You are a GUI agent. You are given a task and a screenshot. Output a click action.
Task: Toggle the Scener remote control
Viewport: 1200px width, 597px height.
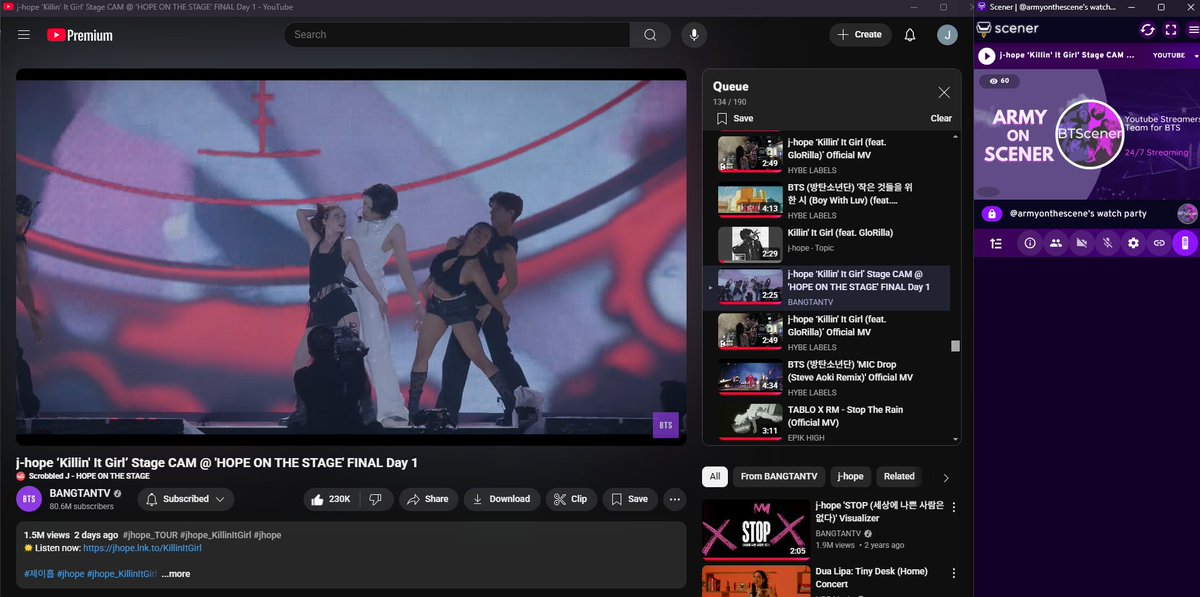click(x=1184, y=243)
